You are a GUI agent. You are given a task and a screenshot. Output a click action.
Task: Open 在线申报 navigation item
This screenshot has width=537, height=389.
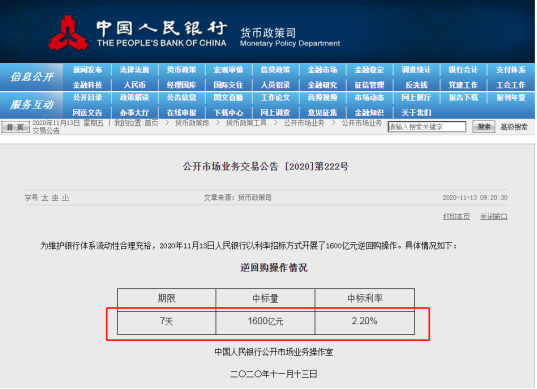182,113
